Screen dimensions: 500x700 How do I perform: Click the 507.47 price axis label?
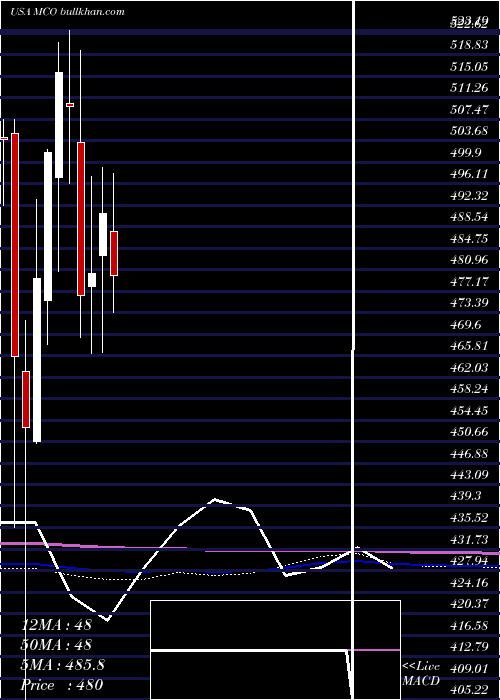pyautogui.click(x=469, y=110)
